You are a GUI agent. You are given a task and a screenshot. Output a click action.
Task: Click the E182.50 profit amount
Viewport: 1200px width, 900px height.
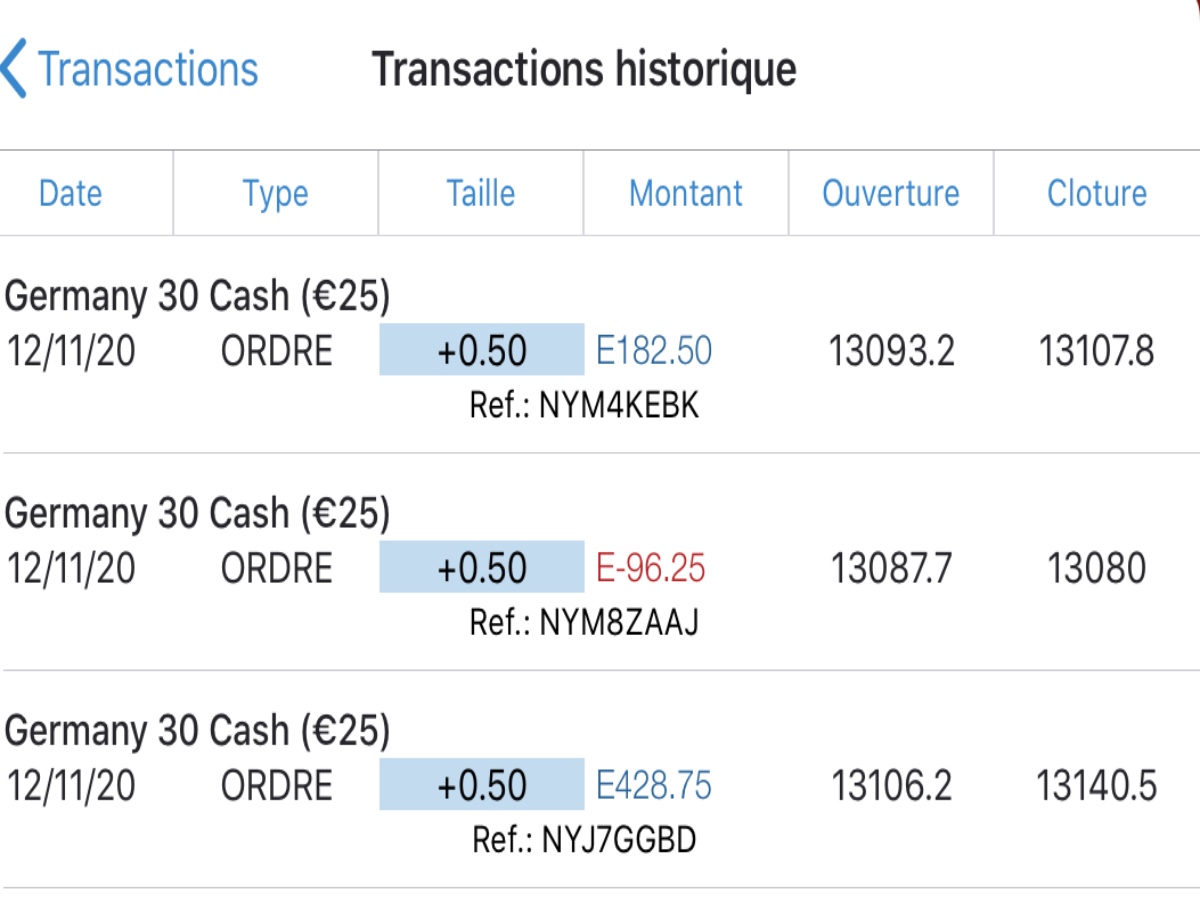tap(654, 351)
